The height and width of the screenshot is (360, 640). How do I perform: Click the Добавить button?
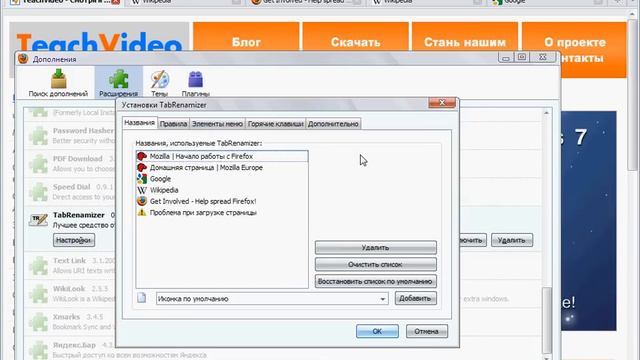click(x=415, y=298)
